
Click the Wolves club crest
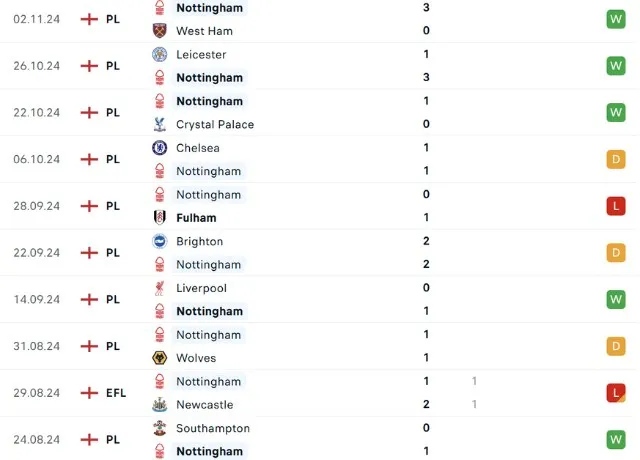(159, 358)
